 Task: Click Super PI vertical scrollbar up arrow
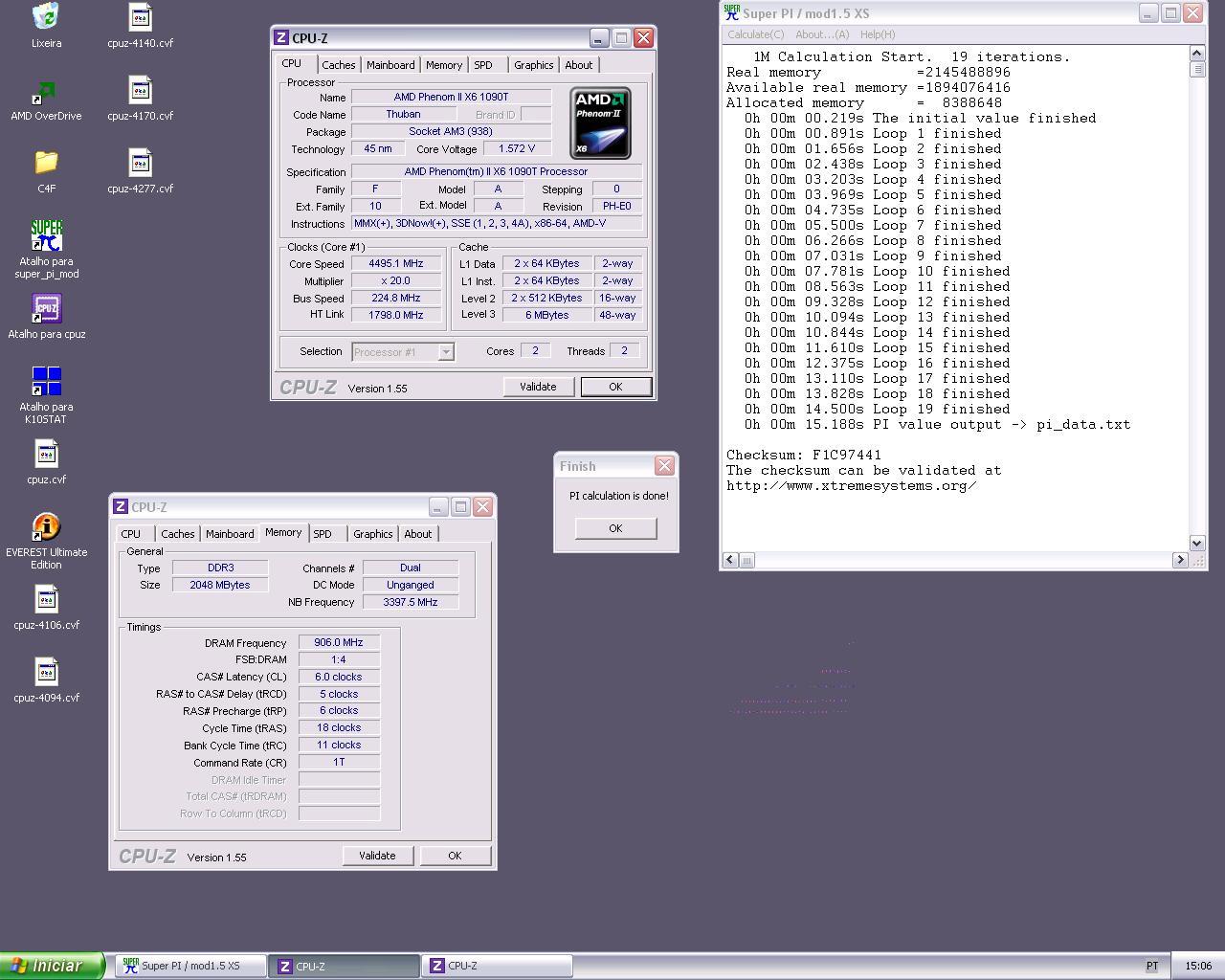1197,53
